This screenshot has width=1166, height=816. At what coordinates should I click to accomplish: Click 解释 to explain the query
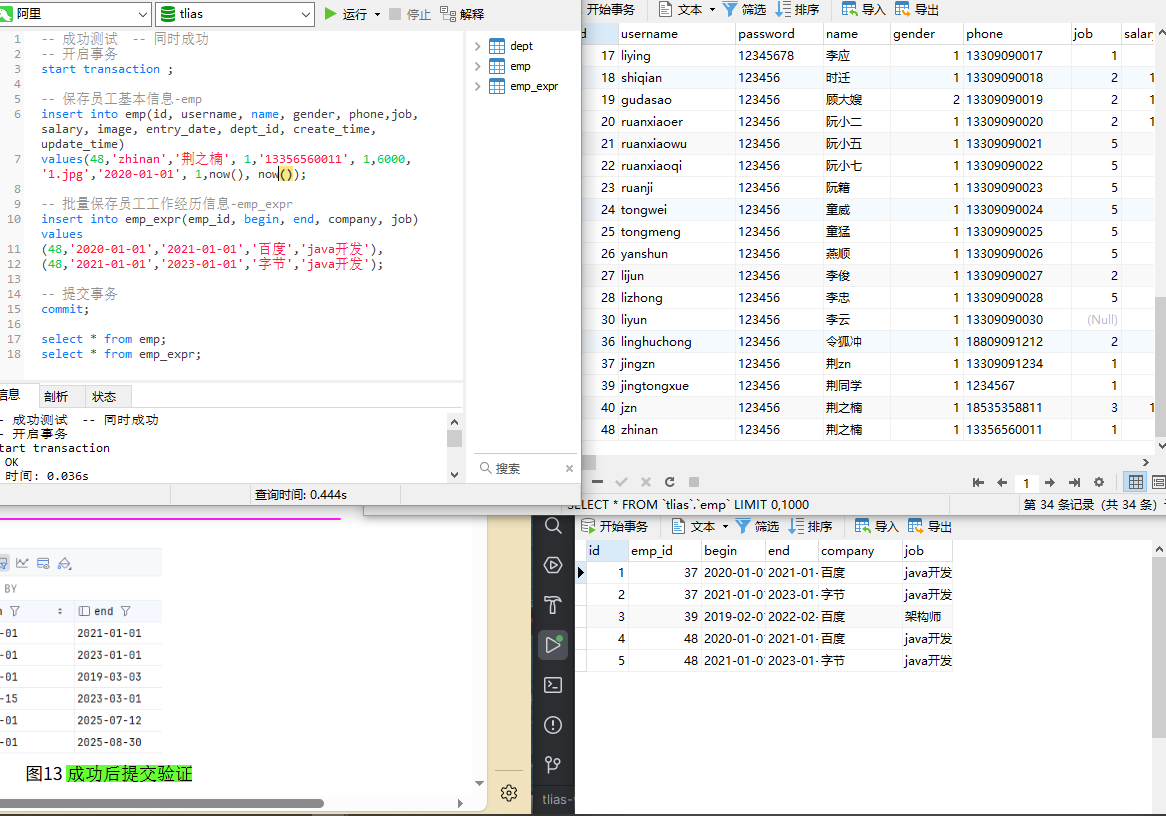click(462, 14)
